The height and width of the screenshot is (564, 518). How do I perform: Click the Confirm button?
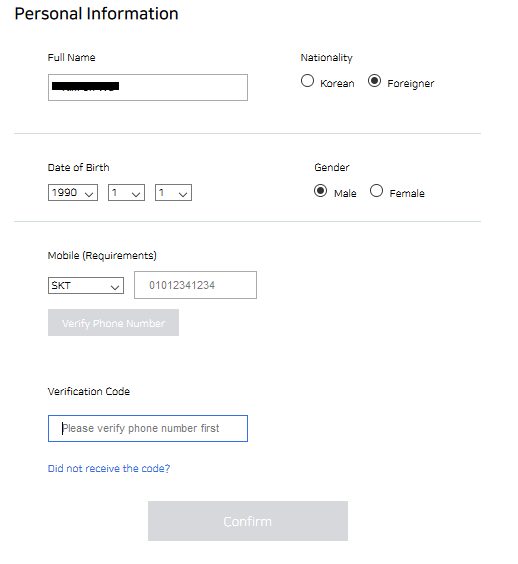click(248, 521)
